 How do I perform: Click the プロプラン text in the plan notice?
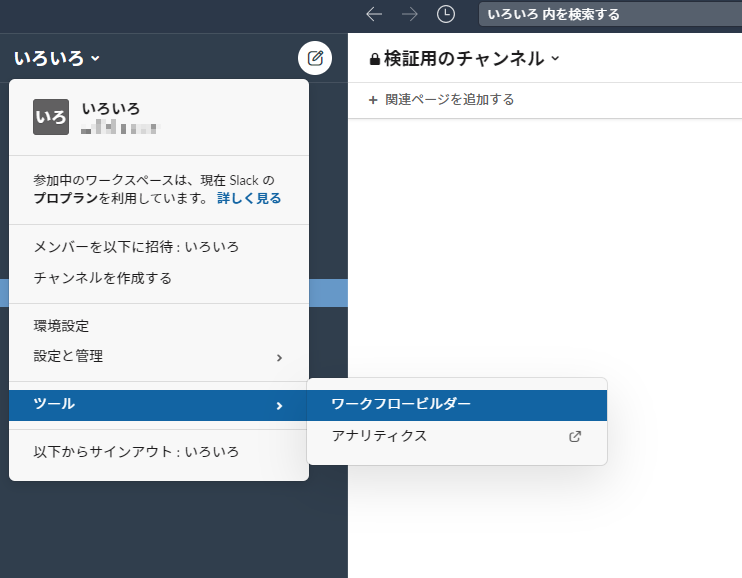[66, 198]
